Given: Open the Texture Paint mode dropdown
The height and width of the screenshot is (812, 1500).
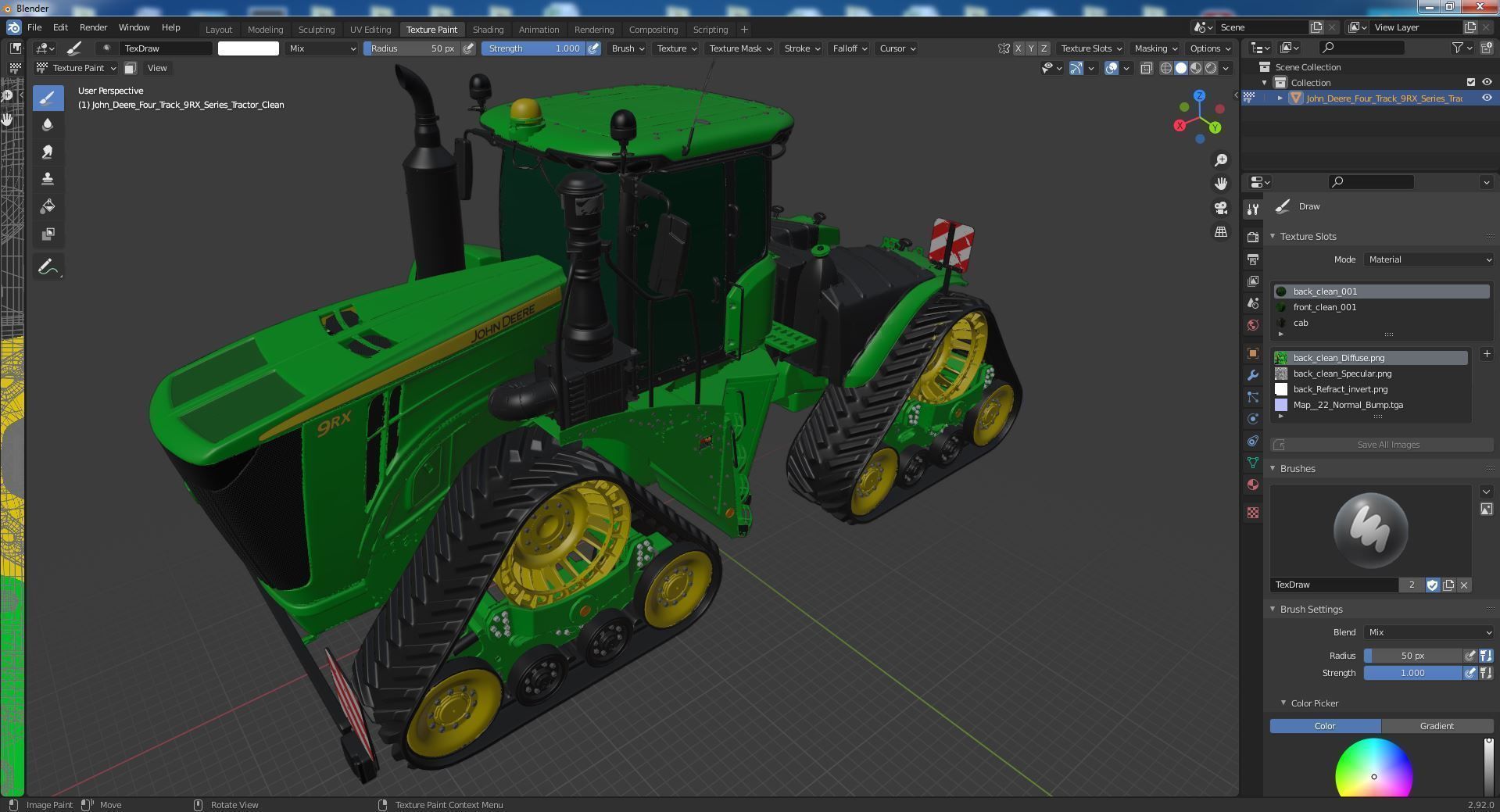Looking at the screenshot, I should pos(77,68).
